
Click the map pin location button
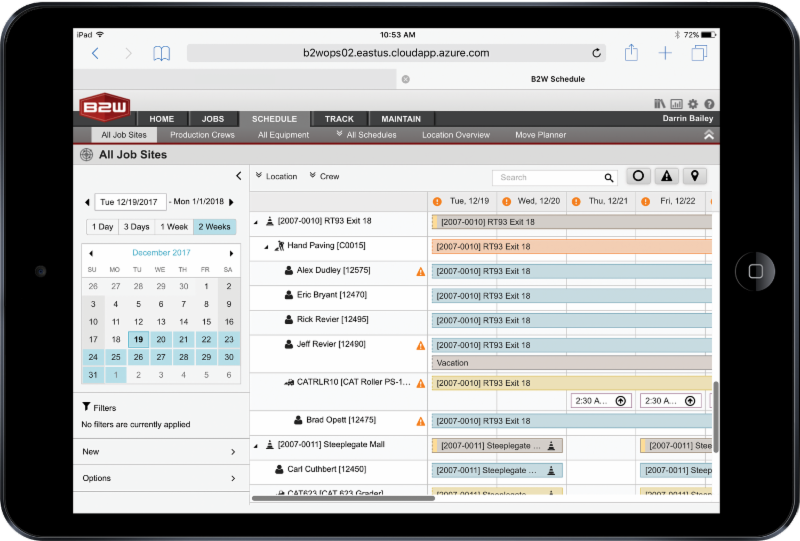pyautogui.click(x=694, y=176)
